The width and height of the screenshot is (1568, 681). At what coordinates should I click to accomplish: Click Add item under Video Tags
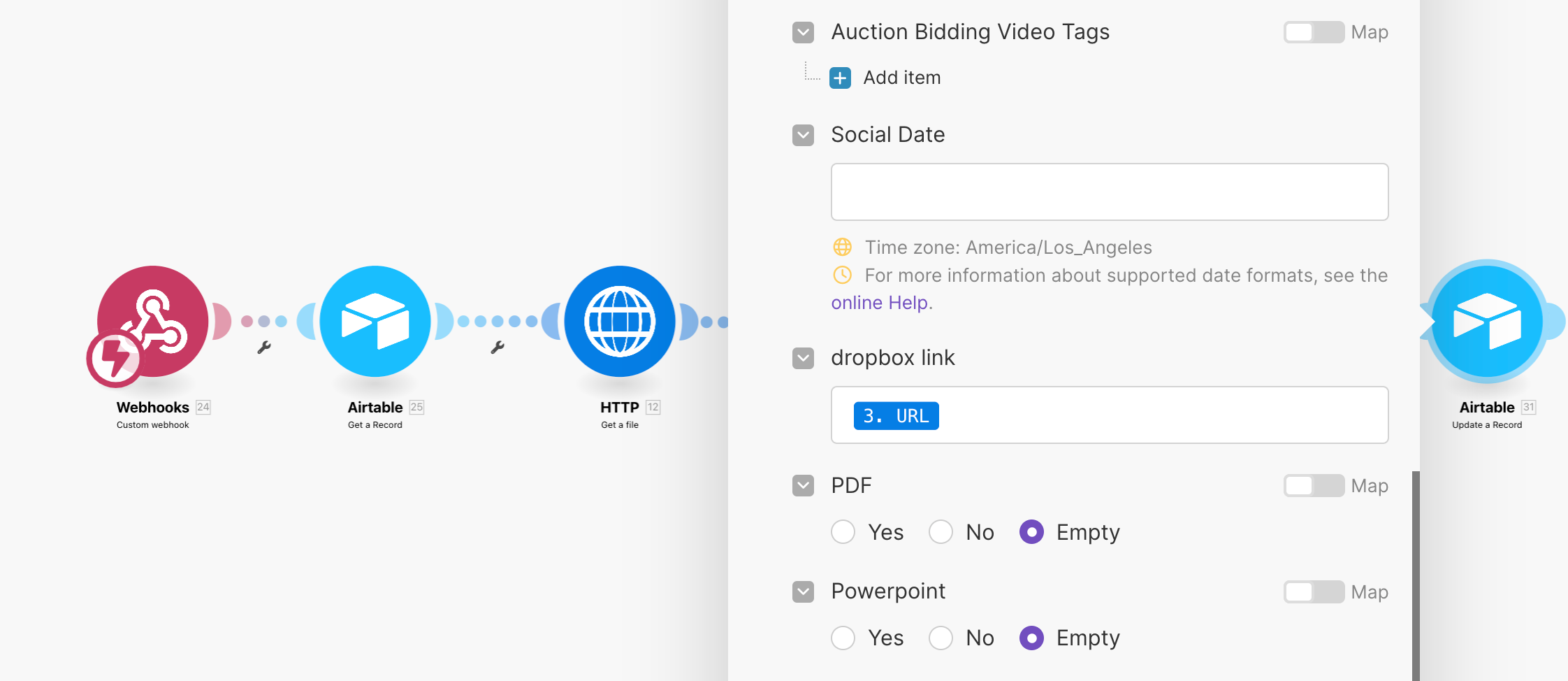point(902,78)
